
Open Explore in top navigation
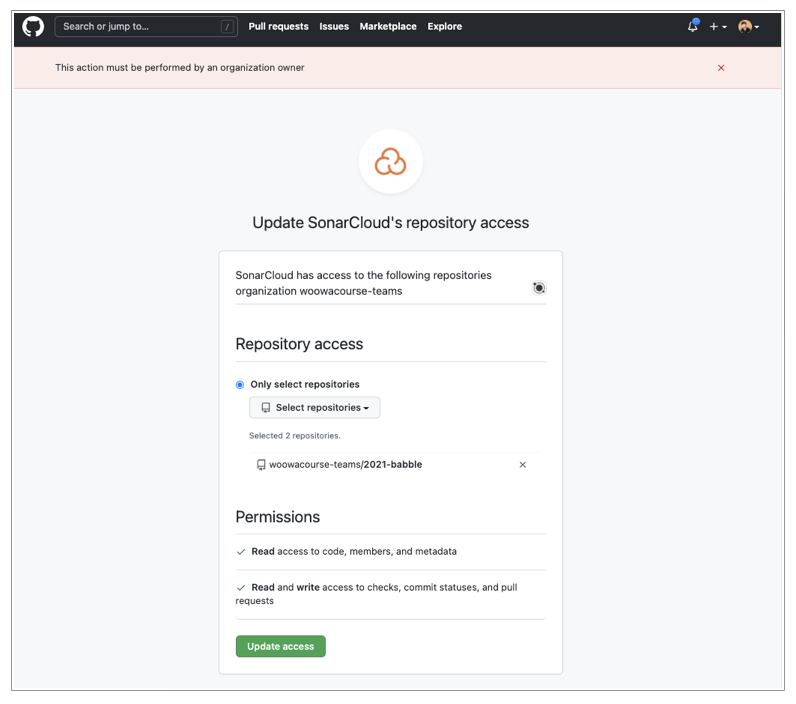444,26
